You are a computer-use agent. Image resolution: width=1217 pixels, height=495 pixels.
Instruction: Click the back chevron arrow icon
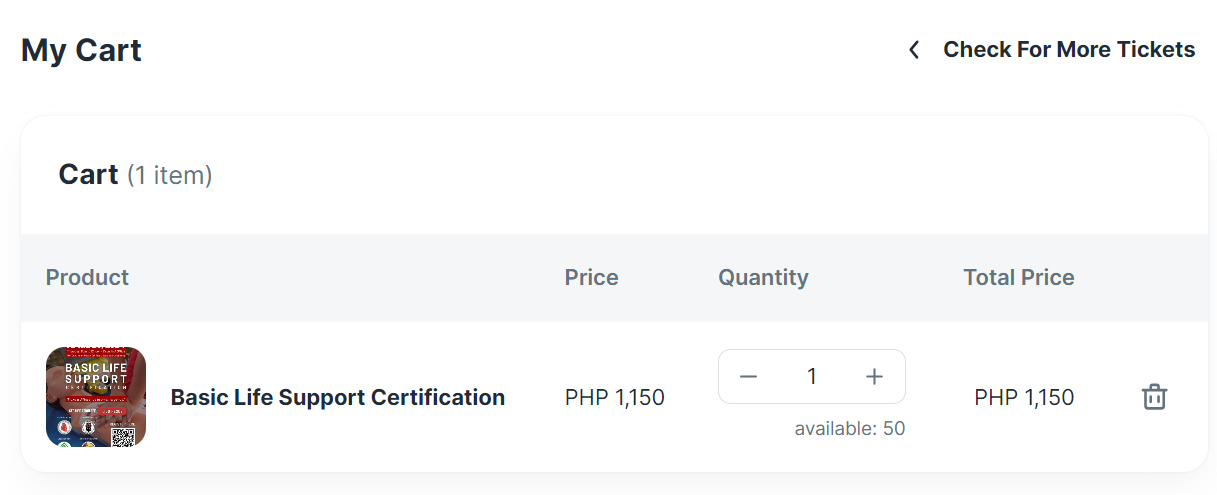tap(913, 50)
